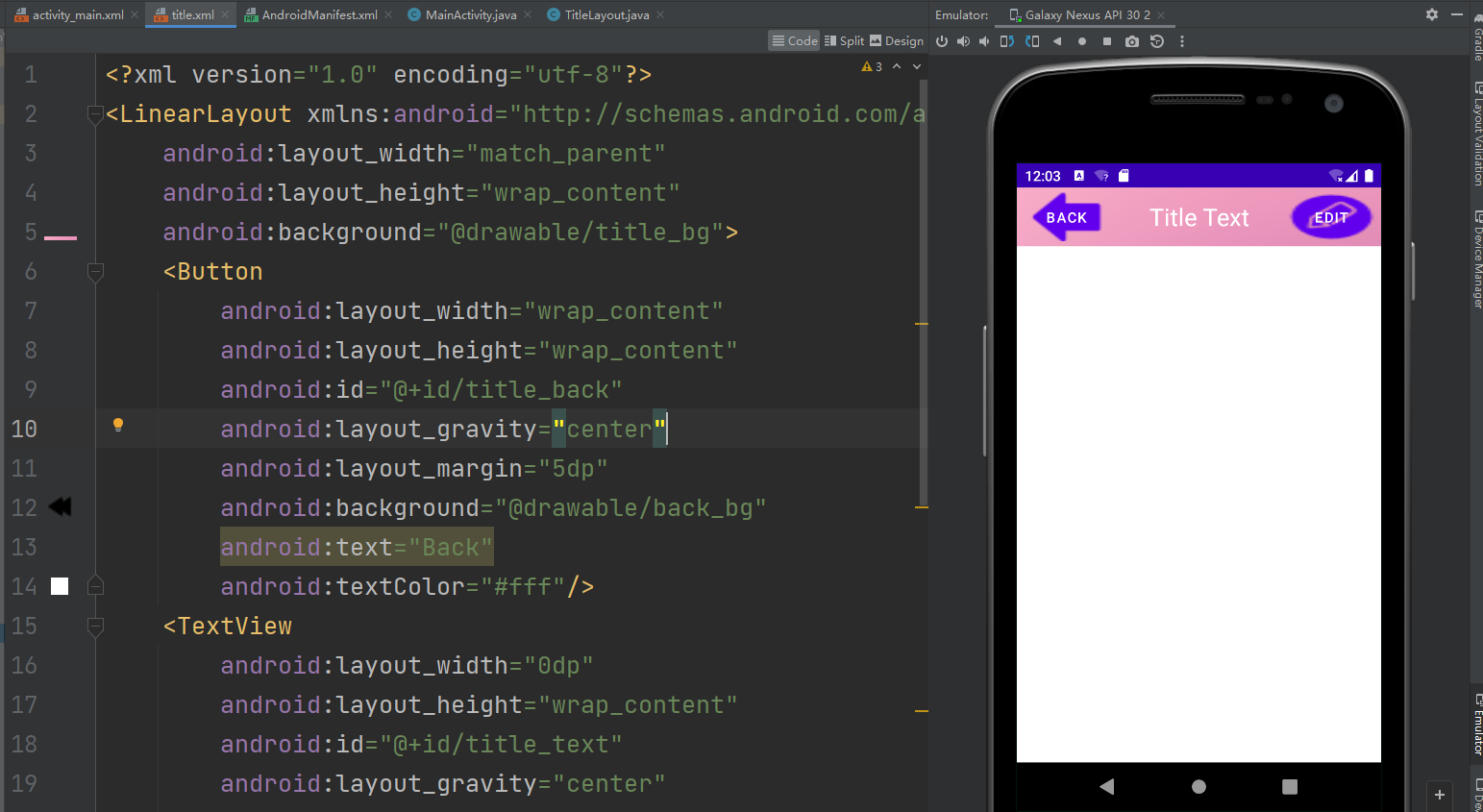Tap the EDIT button in the emulated app

tap(1331, 217)
